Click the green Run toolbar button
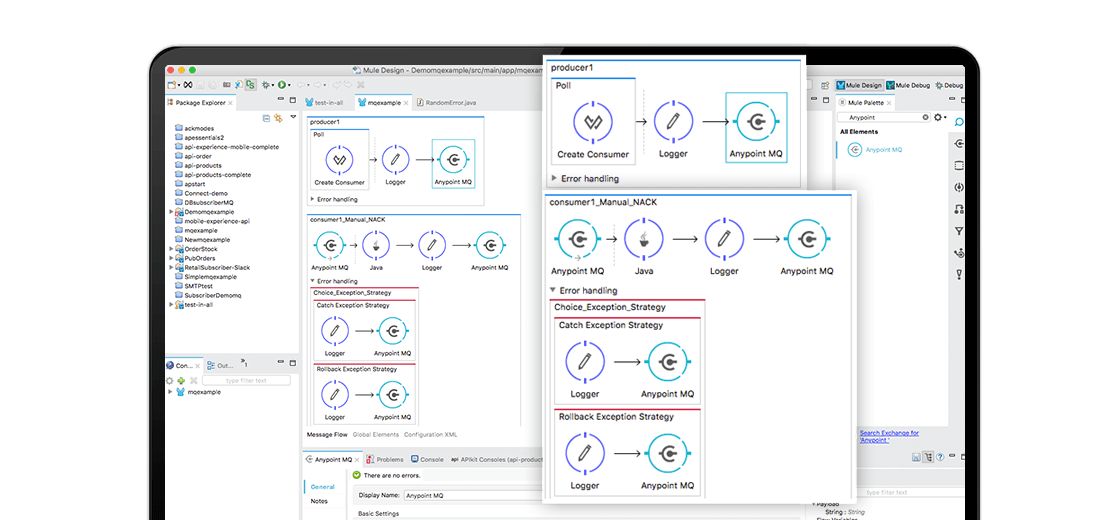The width and height of the screenshot is (1120, 520). (x=282, y=84)
